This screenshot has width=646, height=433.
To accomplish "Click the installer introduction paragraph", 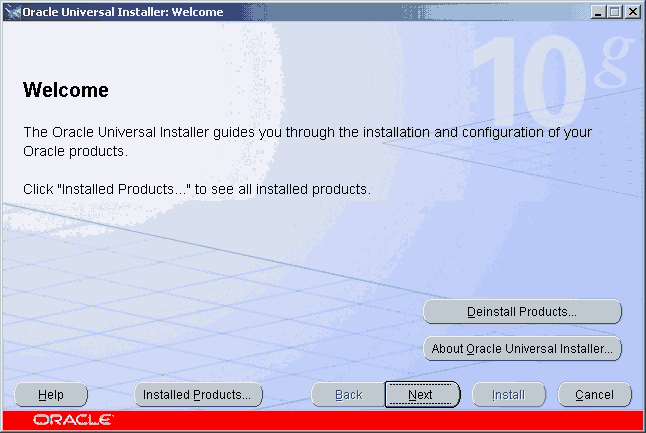I will (300, 141).
